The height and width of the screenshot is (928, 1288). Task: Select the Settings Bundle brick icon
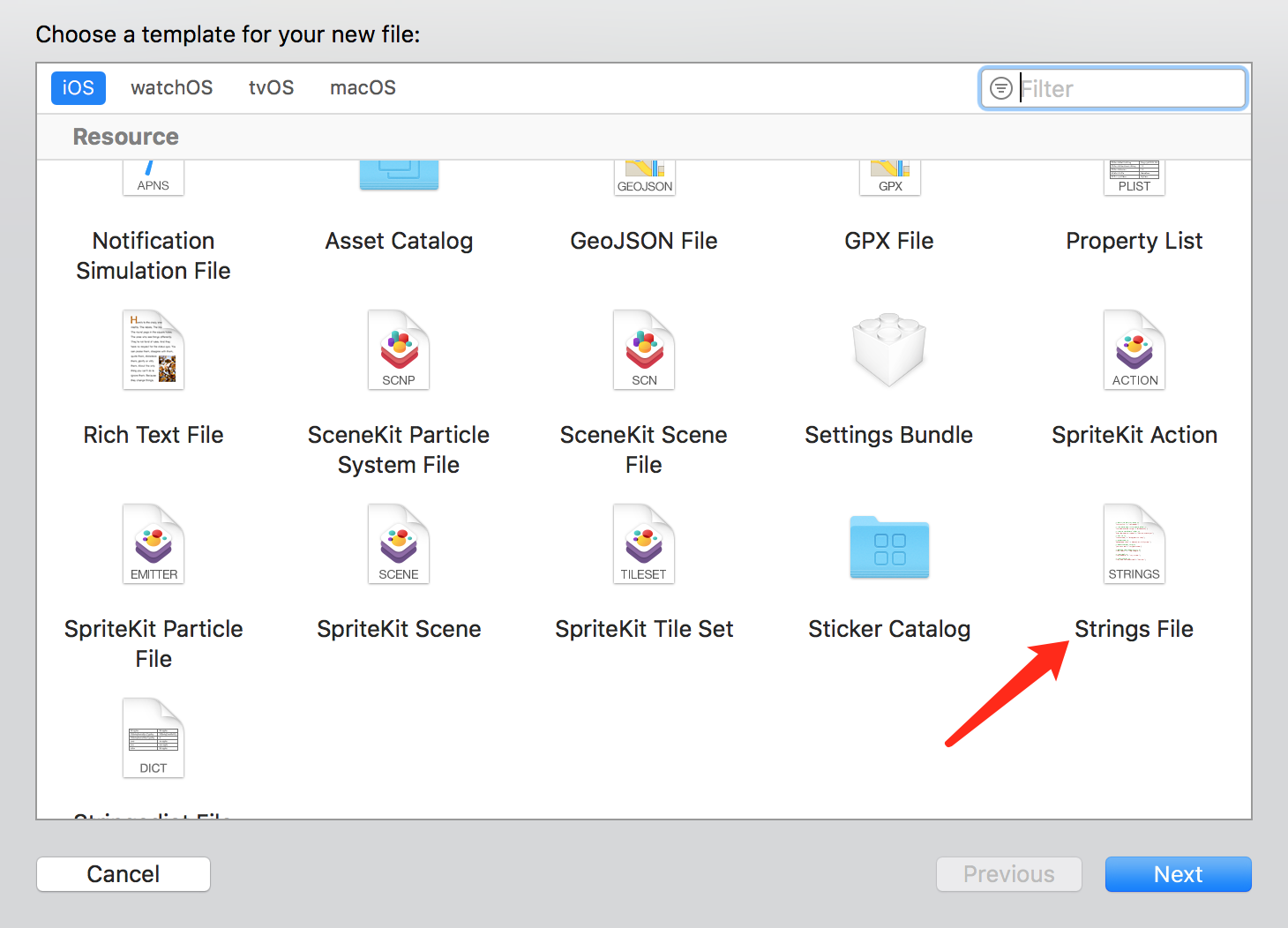pos(889,349)
